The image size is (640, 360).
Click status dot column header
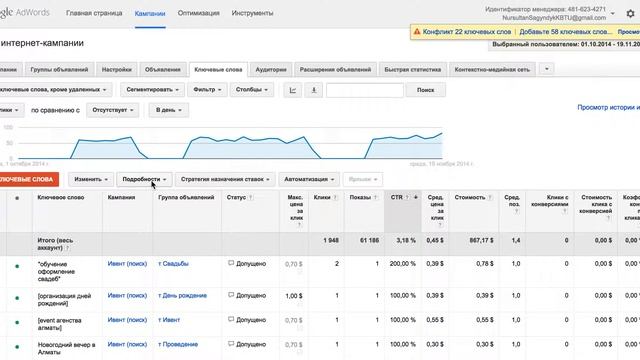click(17, 198)
